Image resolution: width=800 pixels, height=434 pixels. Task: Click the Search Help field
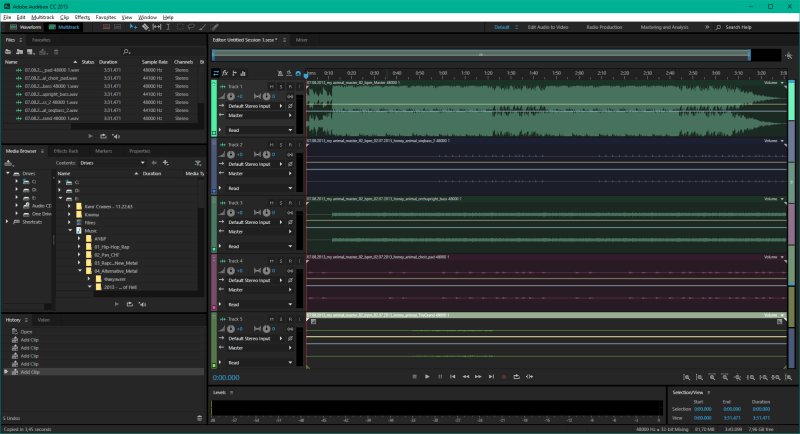738,27
